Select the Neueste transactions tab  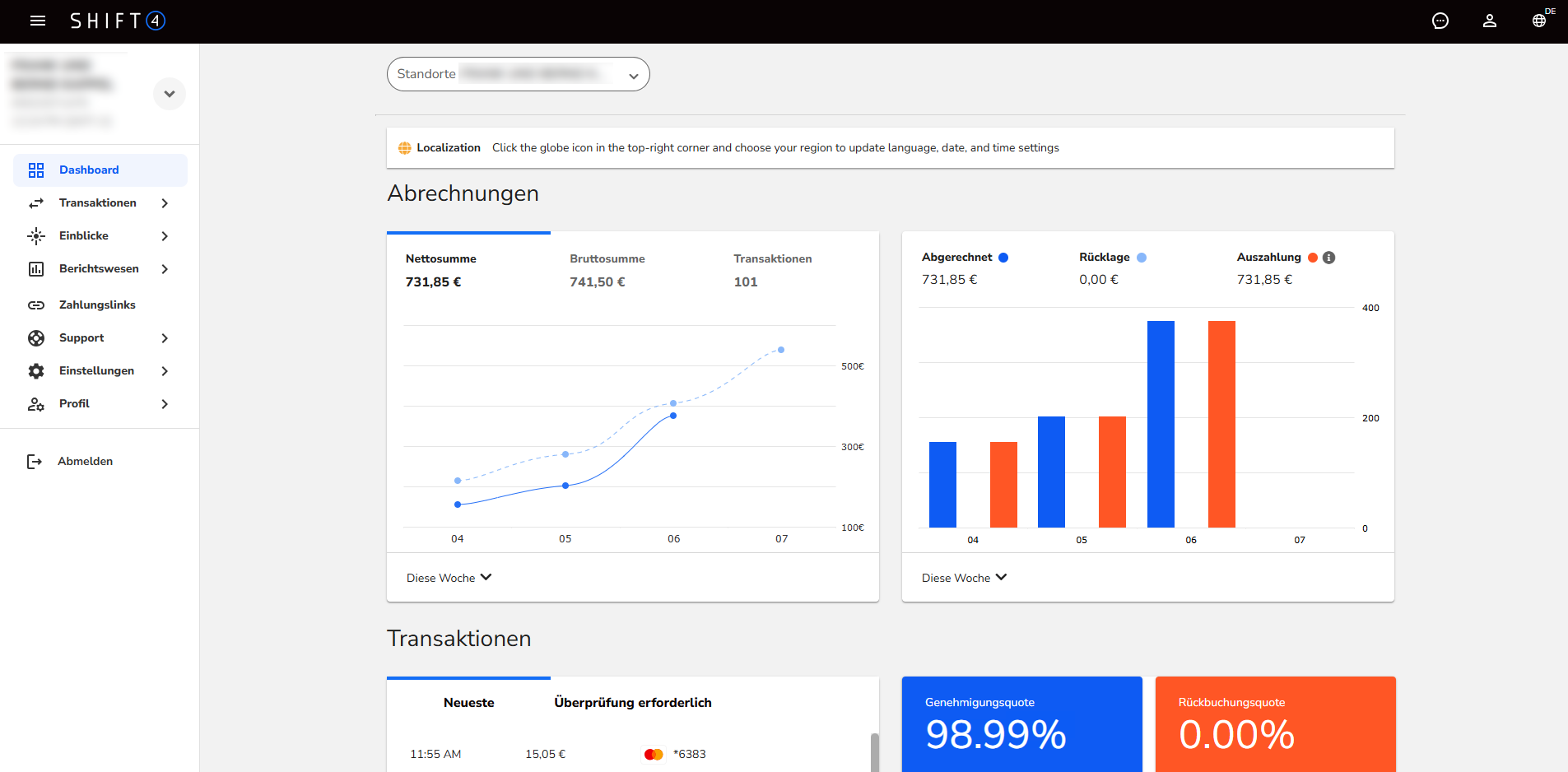[468, 703]
